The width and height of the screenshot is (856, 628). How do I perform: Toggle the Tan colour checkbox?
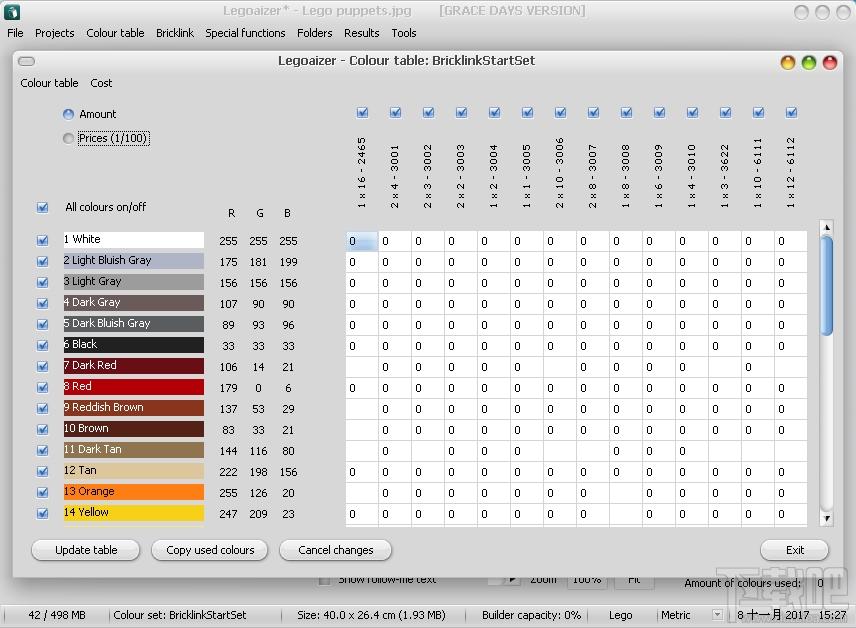(43, 471)
